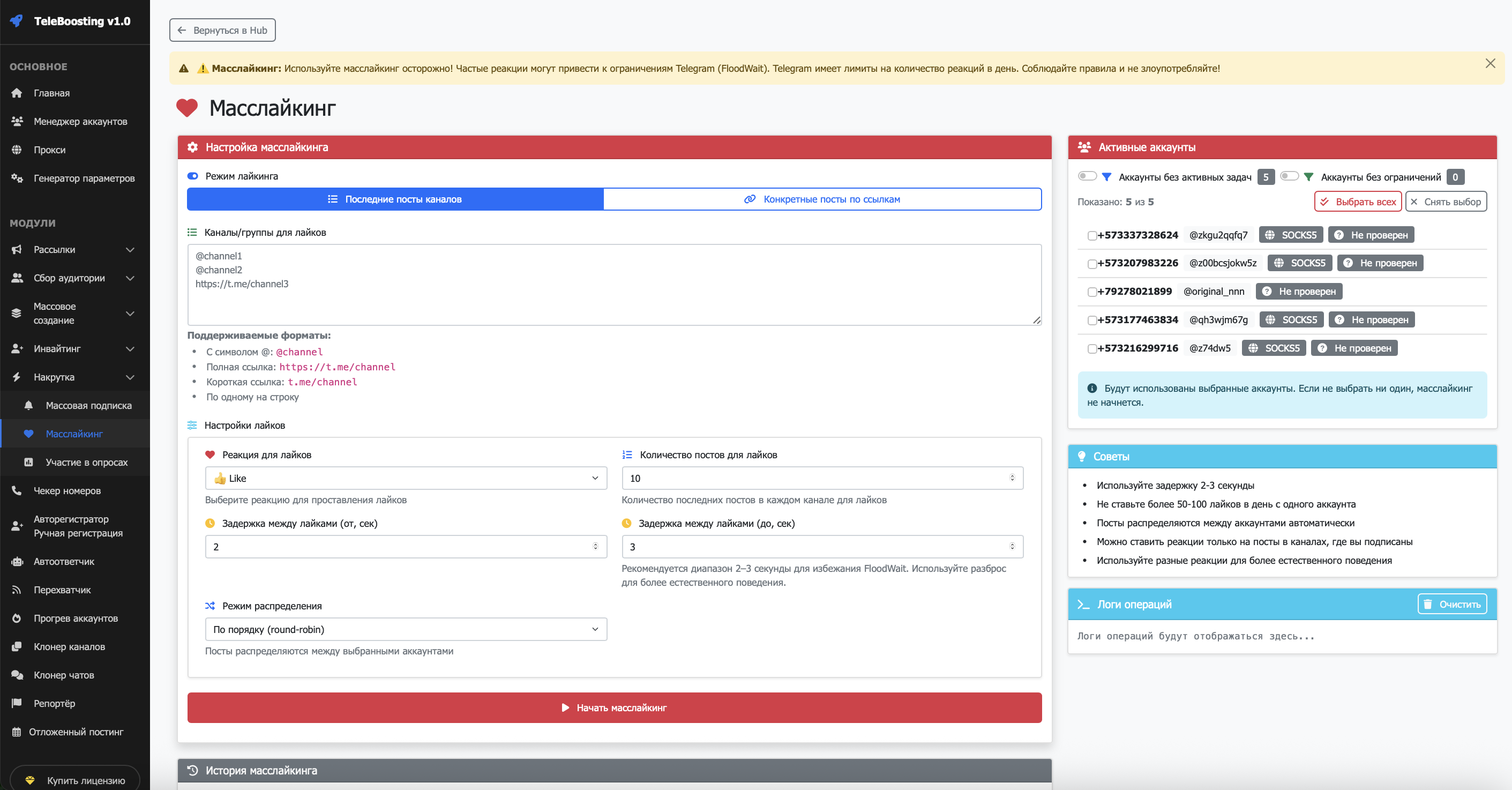Toggle the accounts-without-active-tasks filter switch

click(1087, 176)
